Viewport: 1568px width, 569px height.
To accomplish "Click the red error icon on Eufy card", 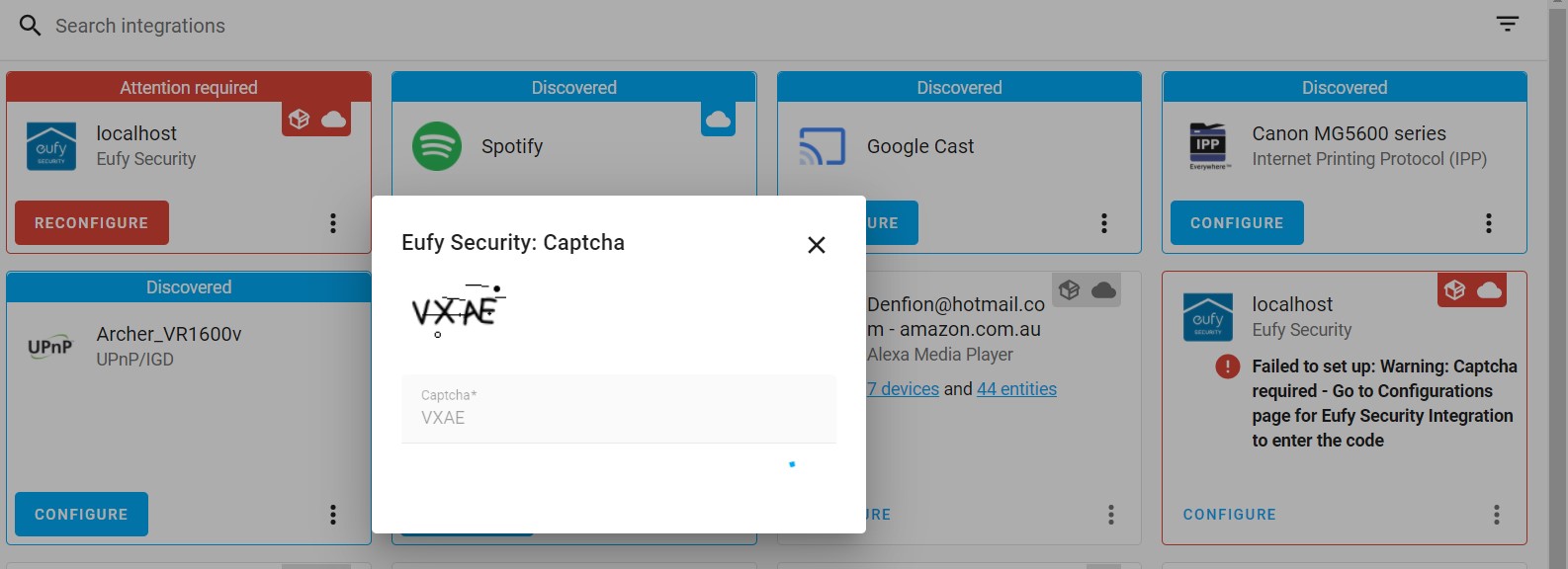I will click(1227, 366).
